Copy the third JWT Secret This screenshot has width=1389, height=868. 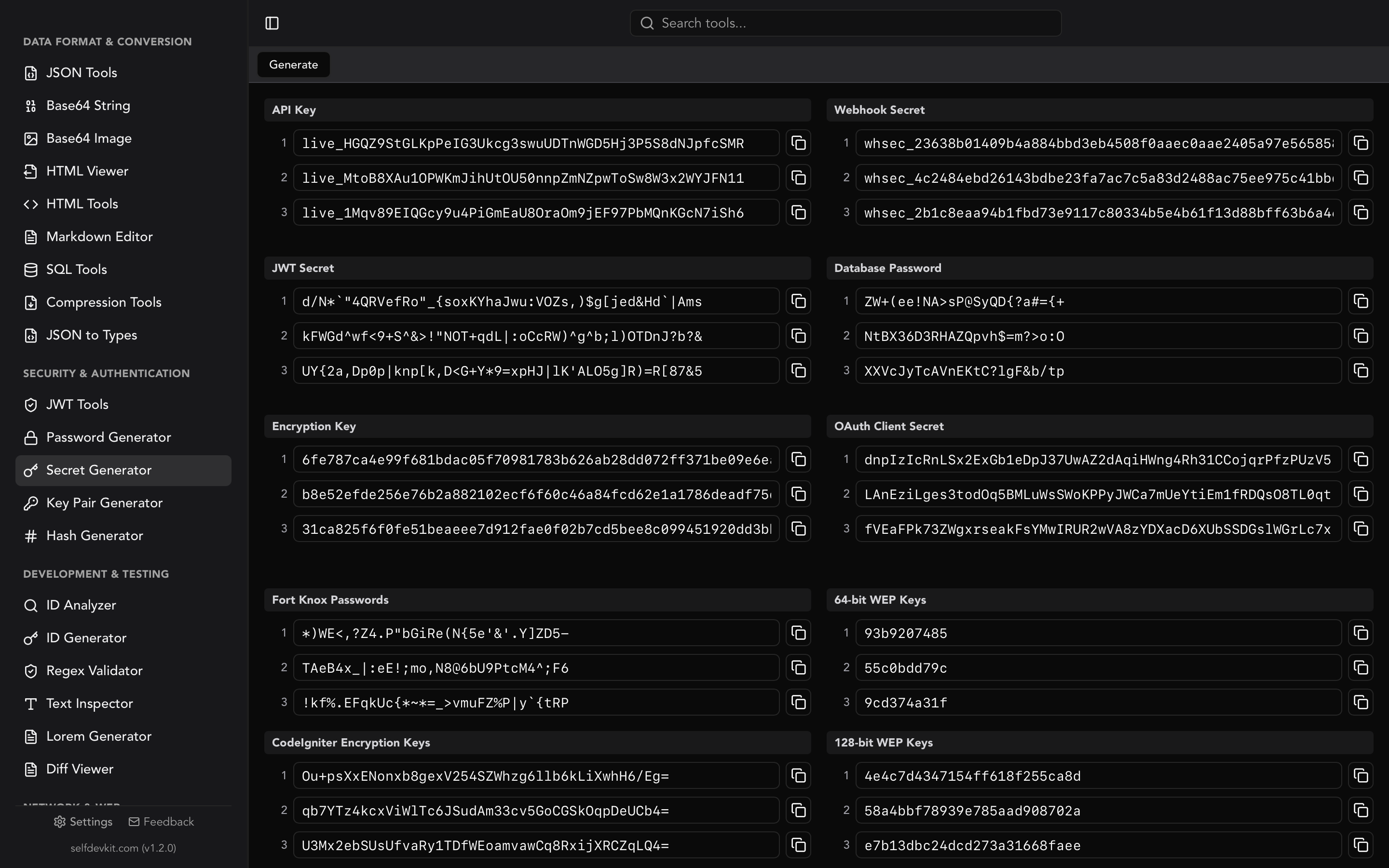click(x=798, y=370)
